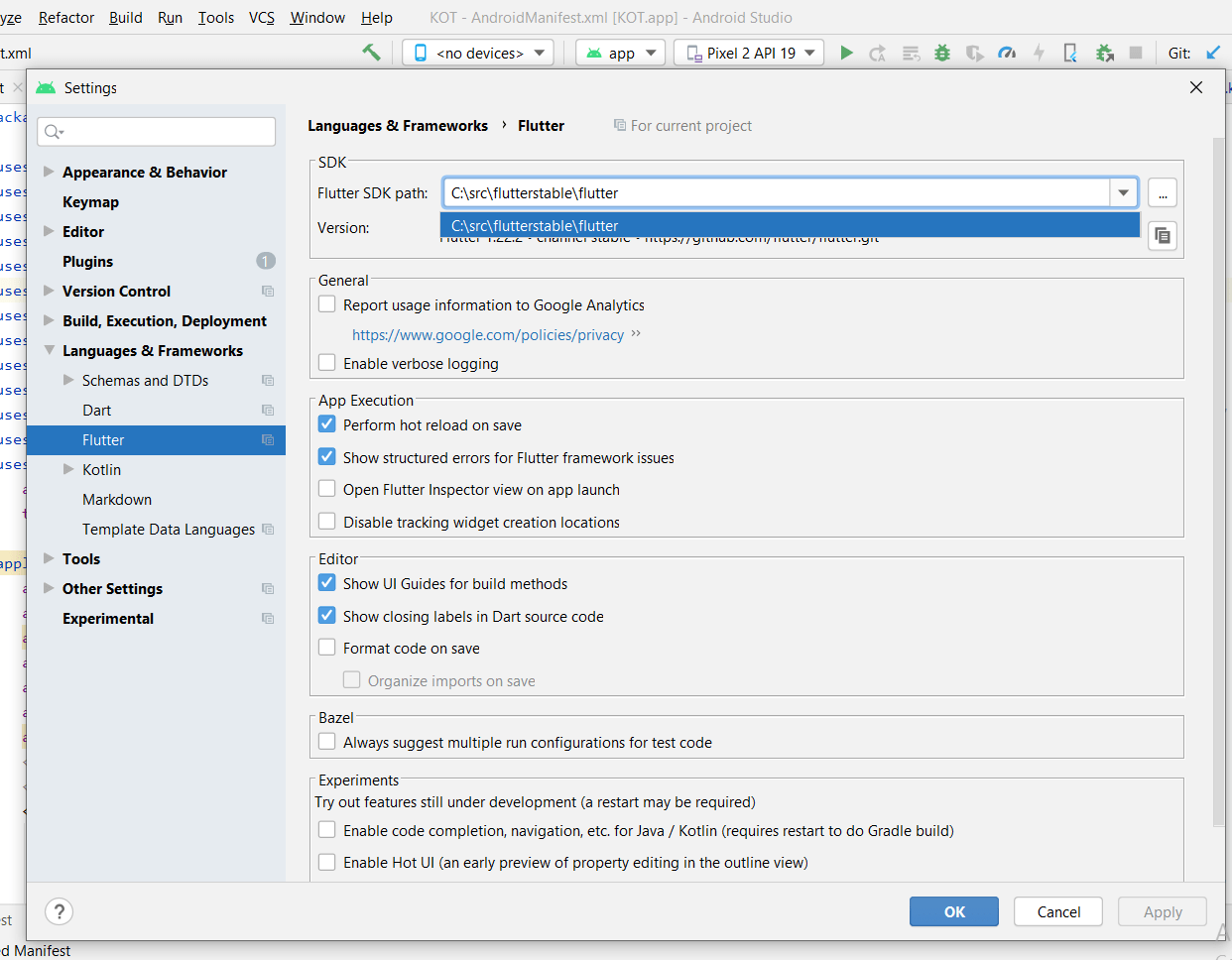Click the OK button
1232x960 pixels.
coord(954,911)
